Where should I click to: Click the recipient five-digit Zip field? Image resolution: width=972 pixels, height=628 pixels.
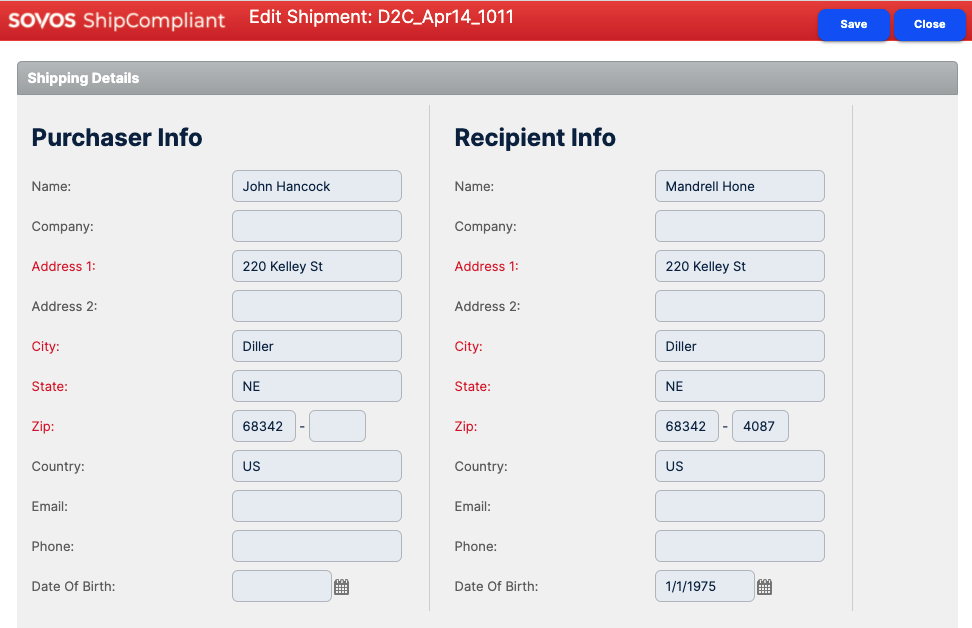click(x=686, y=426)
